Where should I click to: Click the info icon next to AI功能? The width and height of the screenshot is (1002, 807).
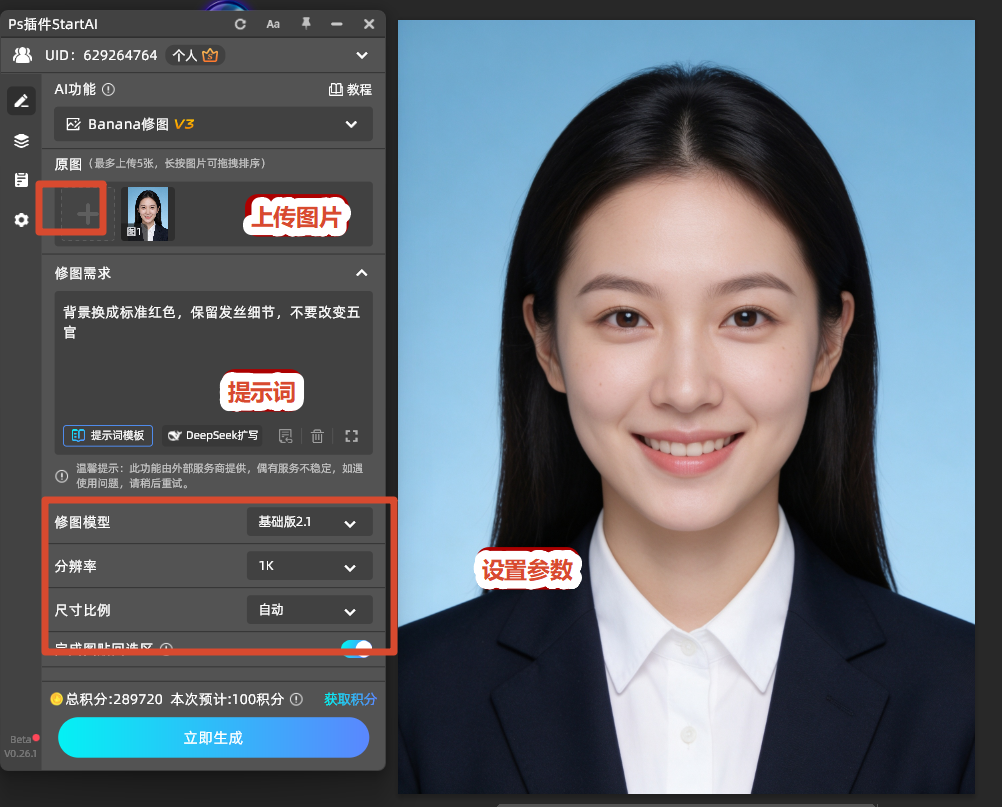pos(109,89)
